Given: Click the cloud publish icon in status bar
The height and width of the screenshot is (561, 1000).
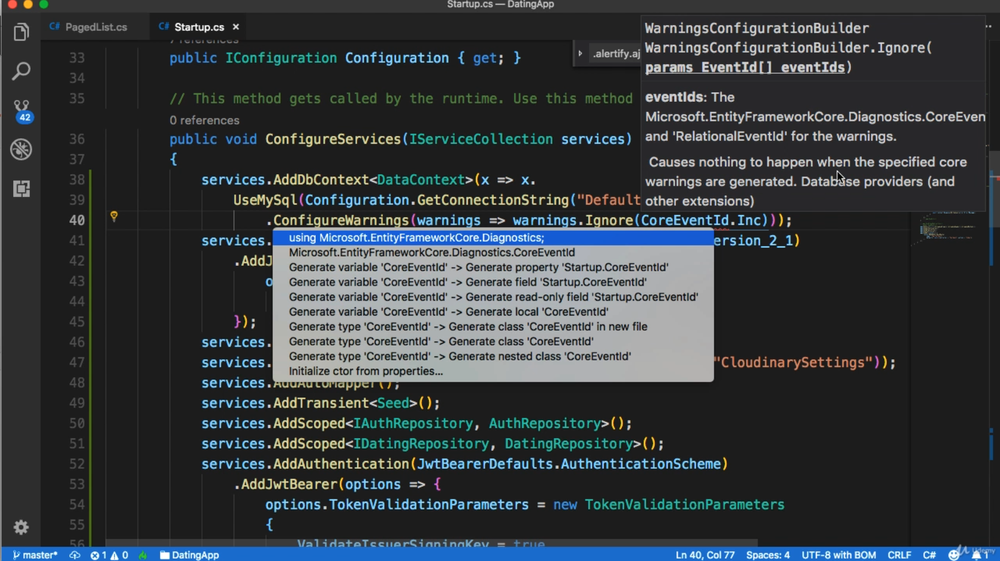Looking at the screenshot, I should coord(75,555).
